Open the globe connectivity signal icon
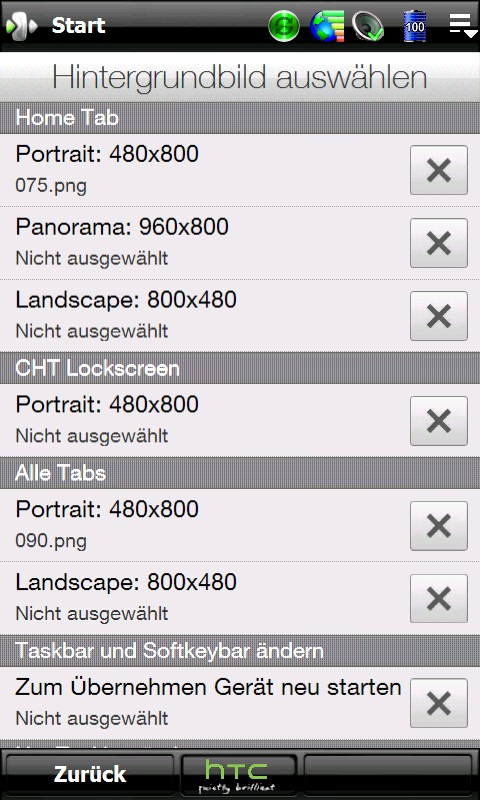The width and height of the screenshot is (480, 800). point(327,26)
